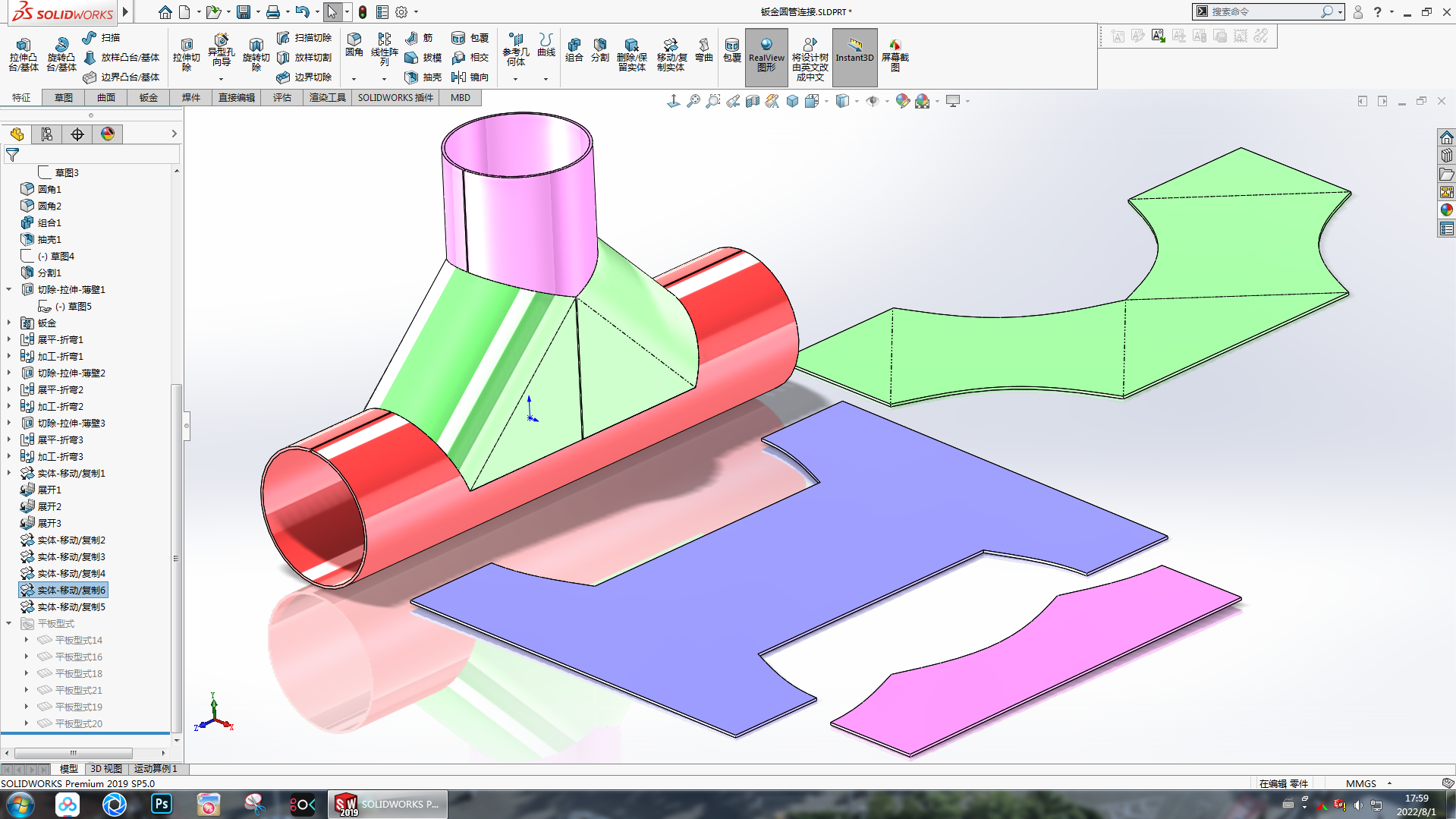Expand the 切除-拉伸-薄壁2 tree node
This screenshot has height=819, width=1456.
coord(9,373)
